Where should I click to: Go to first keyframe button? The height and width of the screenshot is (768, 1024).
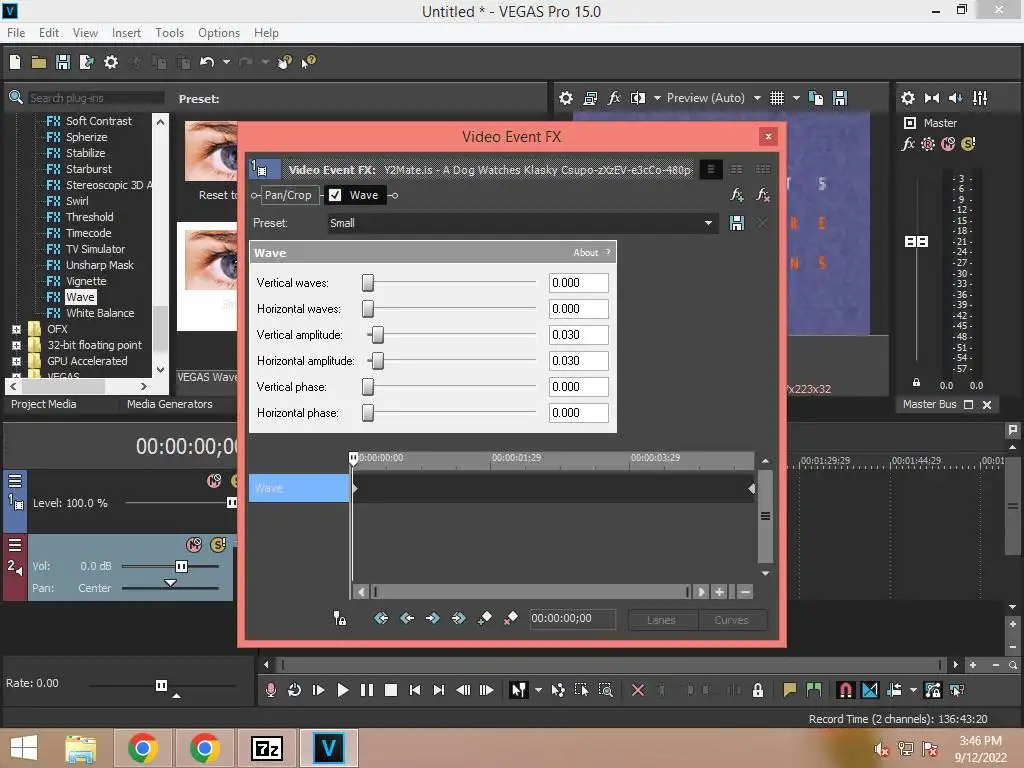[381, 618]
